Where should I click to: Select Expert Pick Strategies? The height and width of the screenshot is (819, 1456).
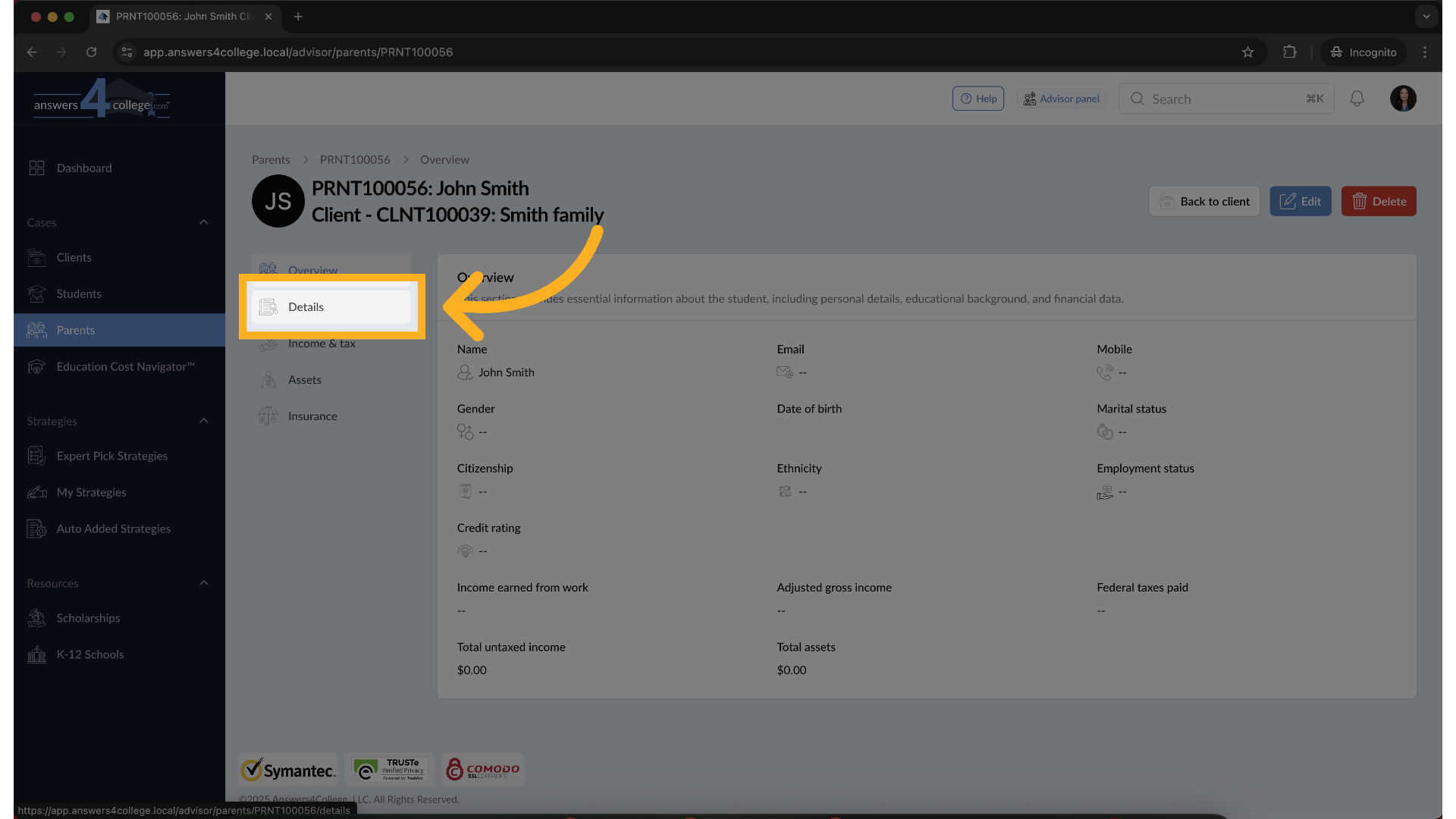coord(112,456)
